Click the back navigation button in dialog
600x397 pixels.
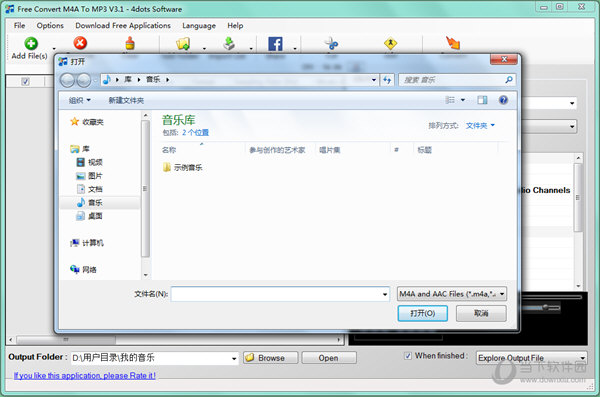(x=67, y=80)
